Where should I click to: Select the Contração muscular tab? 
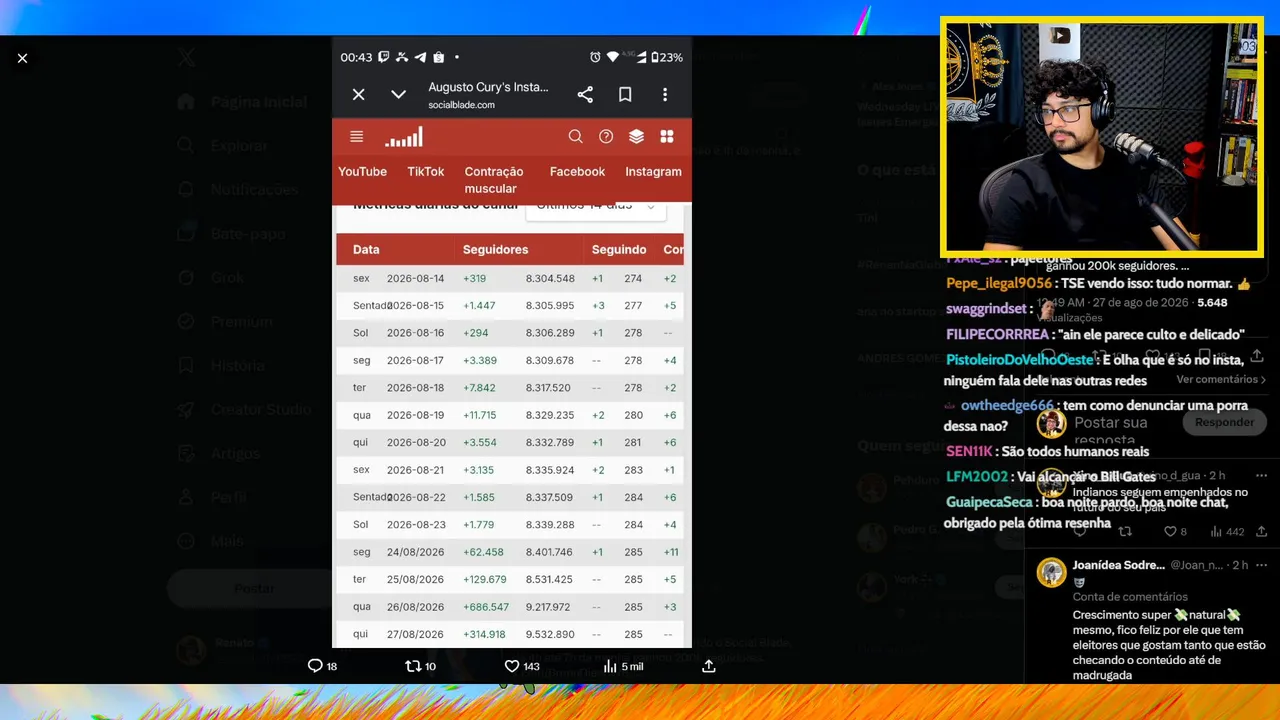(x=494, y=180)
